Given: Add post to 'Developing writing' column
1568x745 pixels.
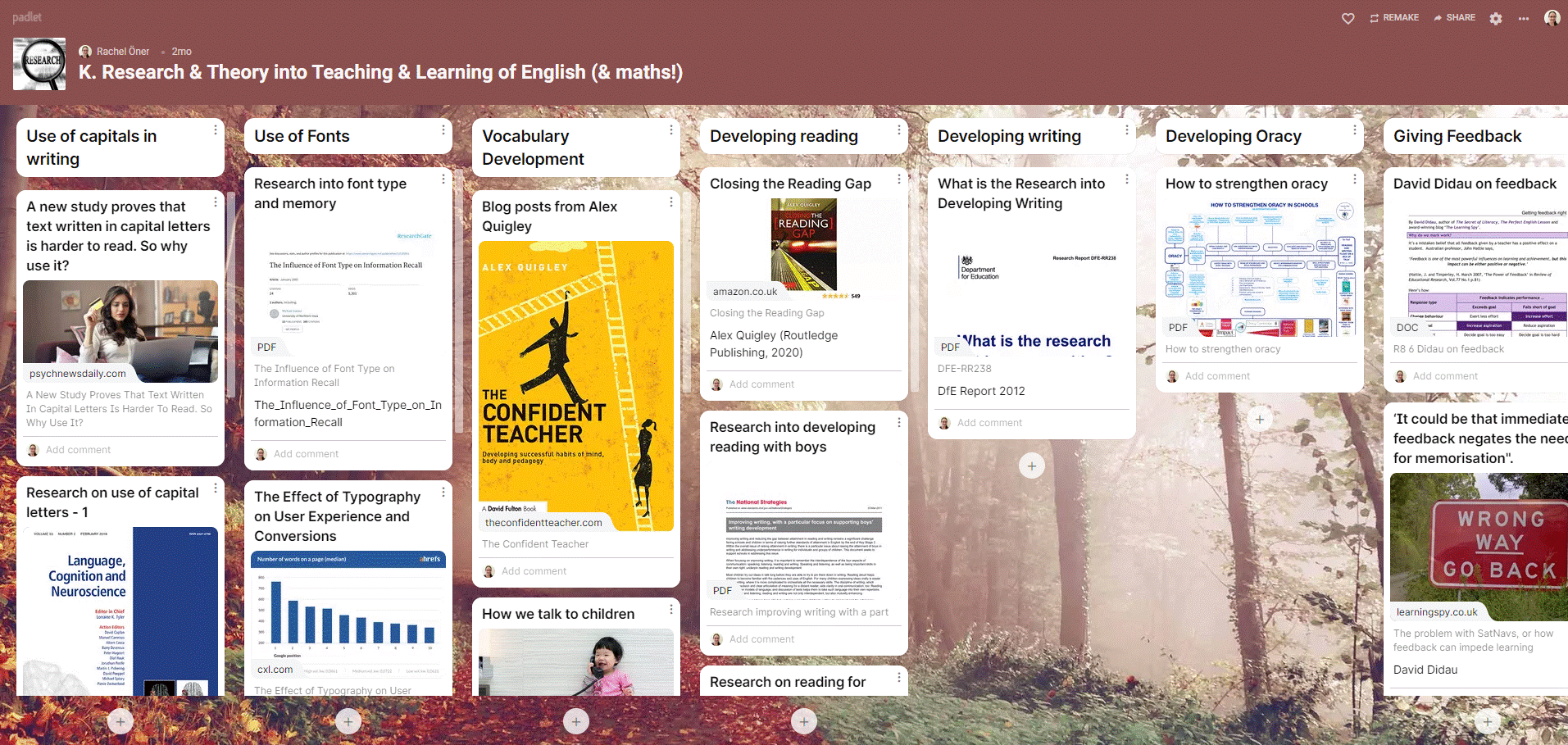Looking at the screenshot, I should [x=1032, y=466].
